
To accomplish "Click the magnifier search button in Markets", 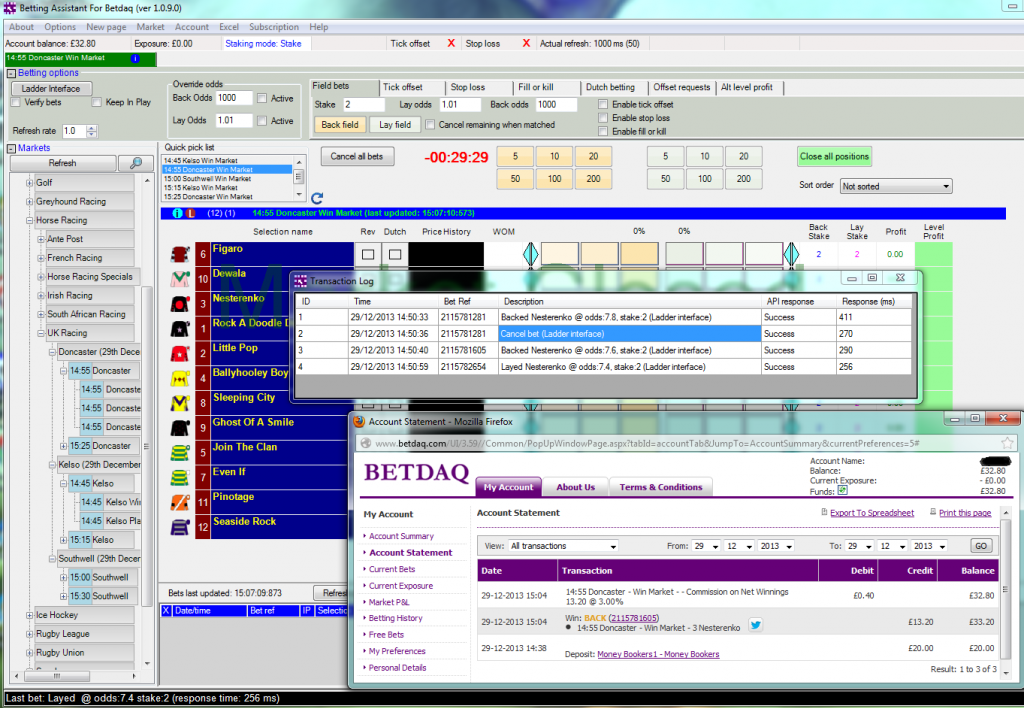I will tap(136, 163).
